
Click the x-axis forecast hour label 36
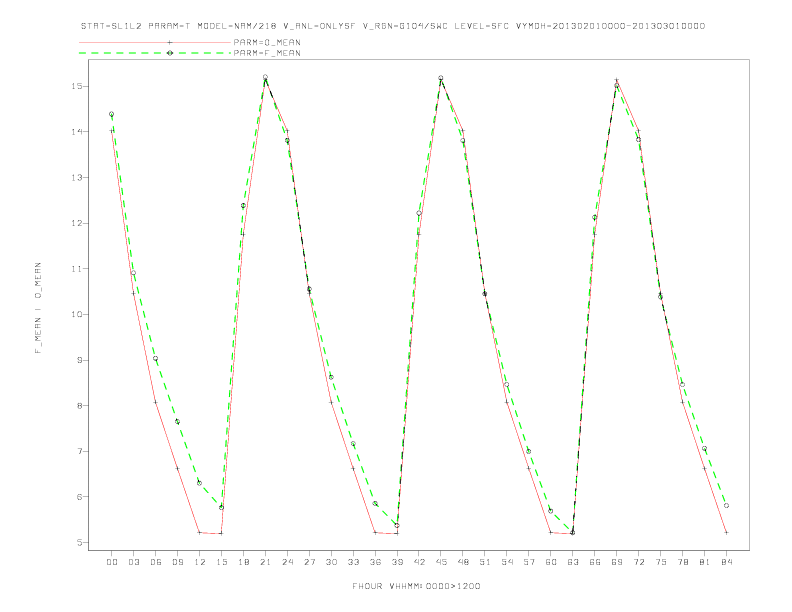tap(375, 562)
